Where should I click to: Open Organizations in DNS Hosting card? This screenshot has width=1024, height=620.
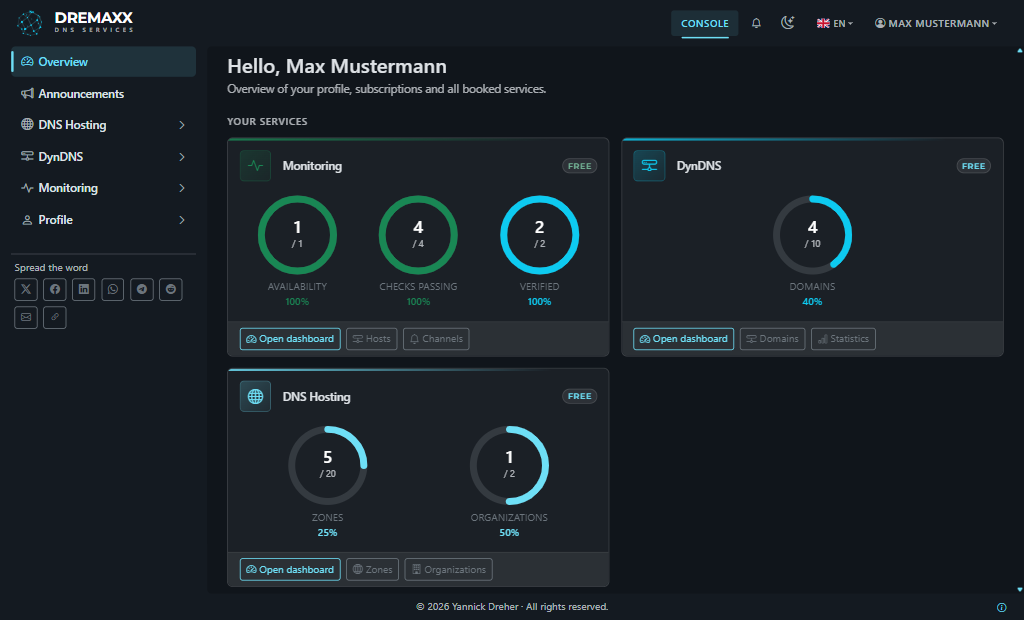pos(449,569)
